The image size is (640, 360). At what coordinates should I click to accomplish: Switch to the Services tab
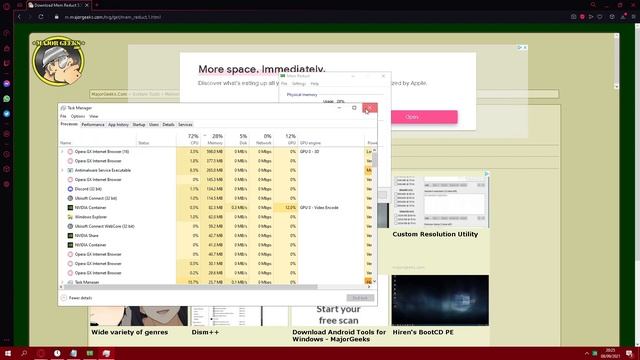(x=185, y=124)
